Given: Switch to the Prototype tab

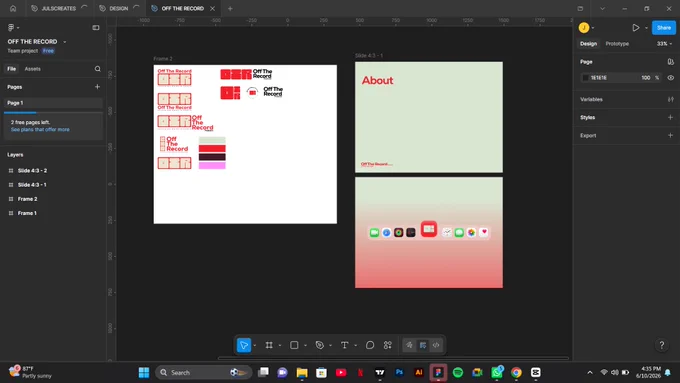Looking at the screenshot, I should pos(617,44).
